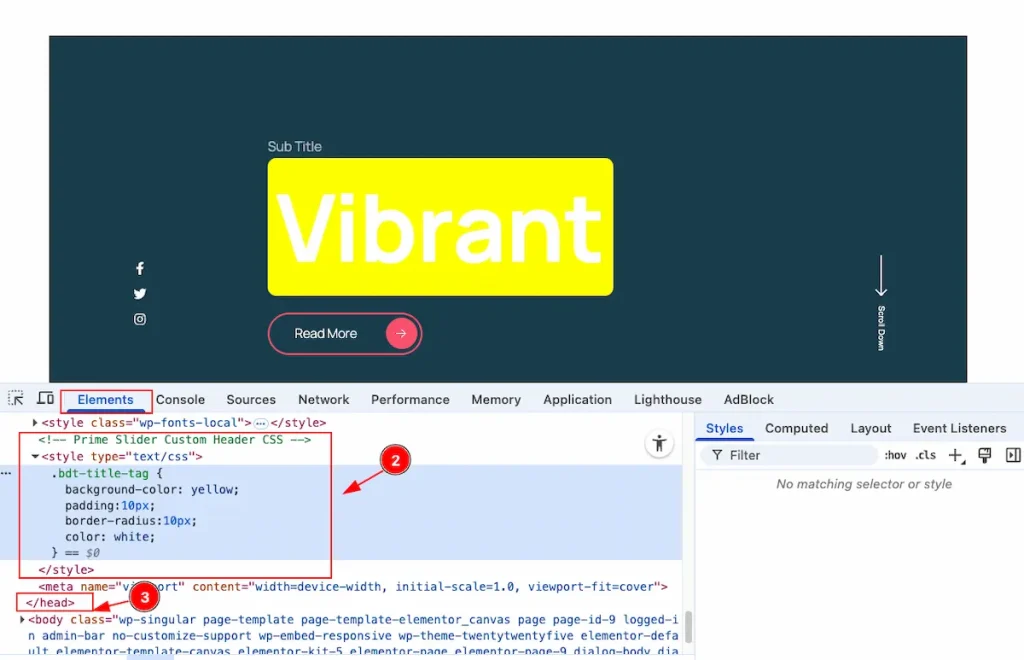
Task: Add a new style rule
Action: (955, 455)
